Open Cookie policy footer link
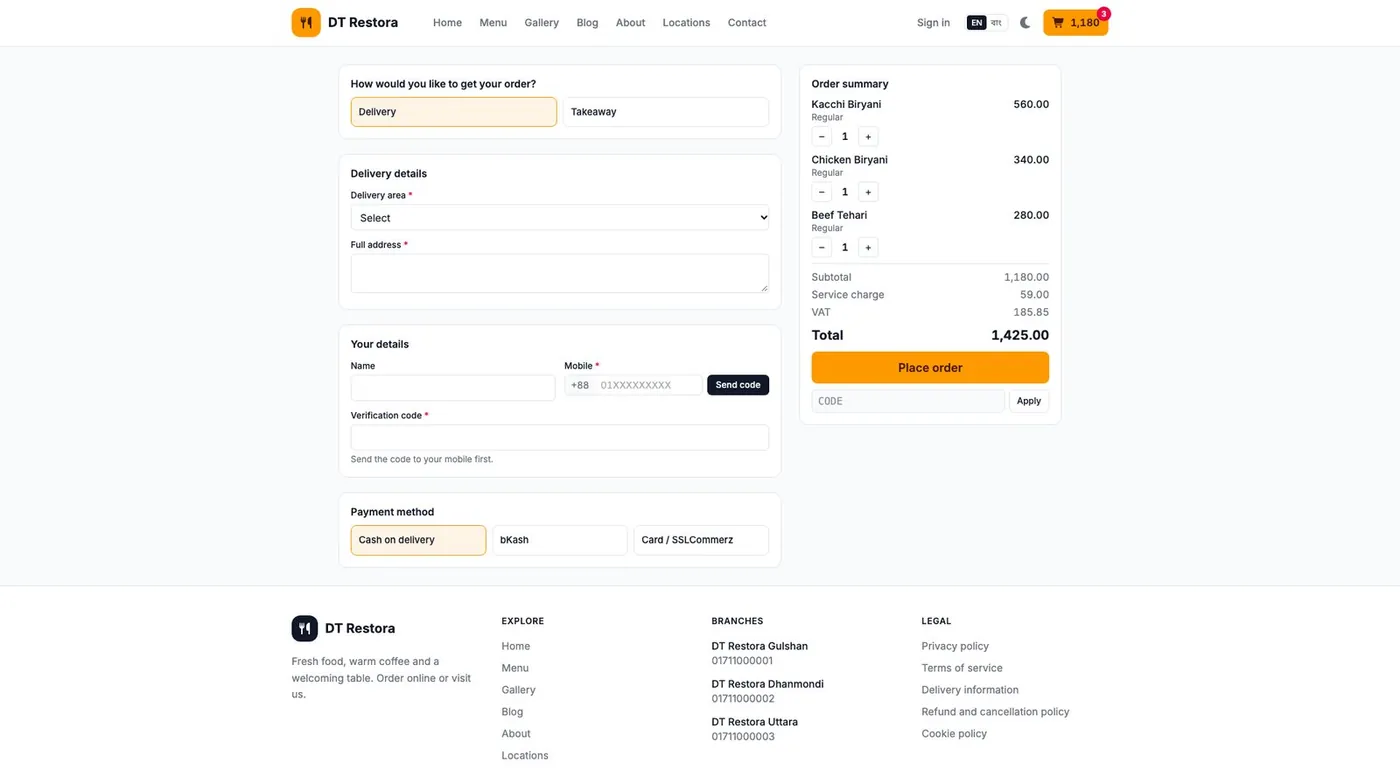 [x=954, y=734]
